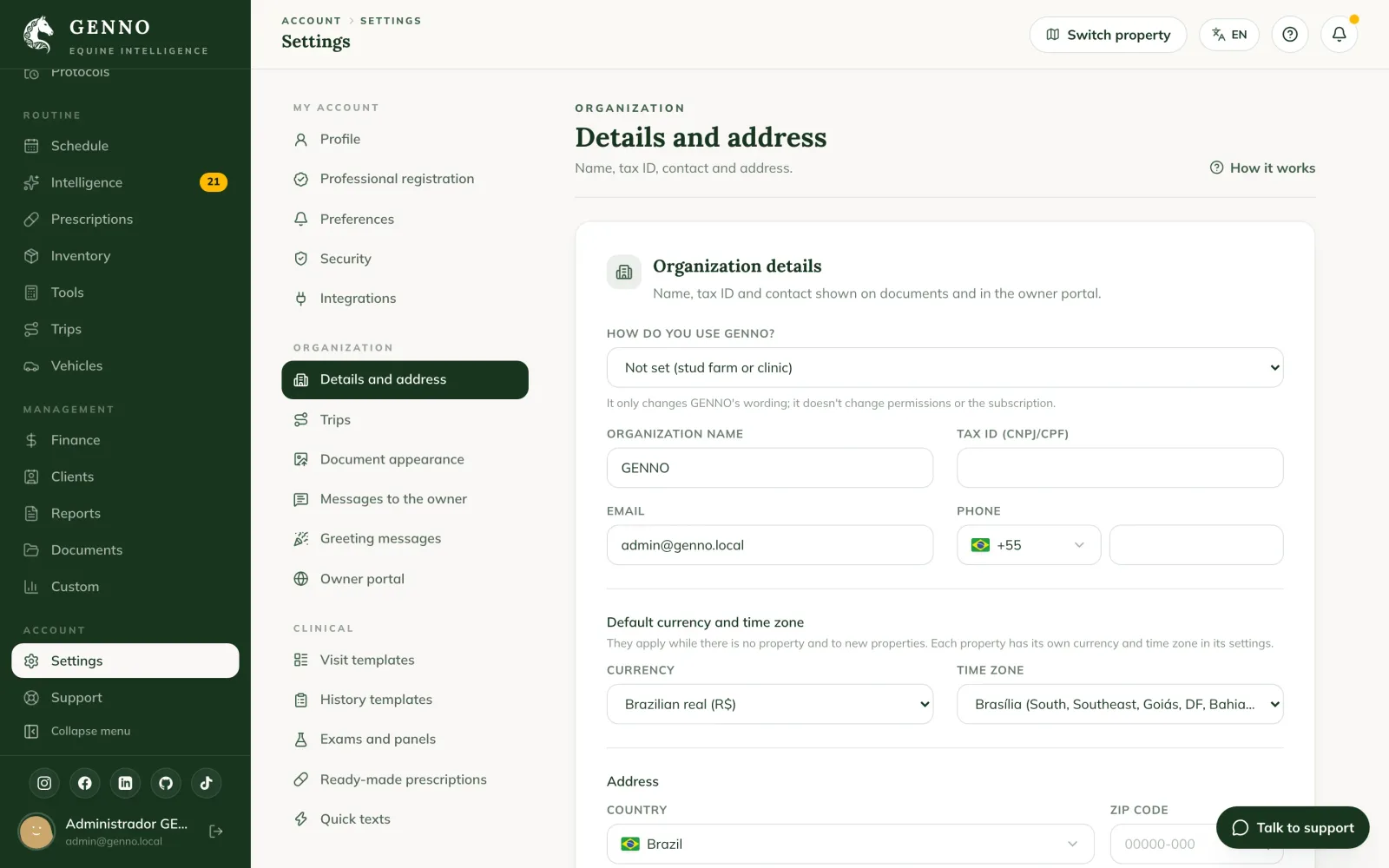Click the Talk to support button
Image resolution: width=1389 pixels, height=868 pixels.
(x=1293, y=828)
